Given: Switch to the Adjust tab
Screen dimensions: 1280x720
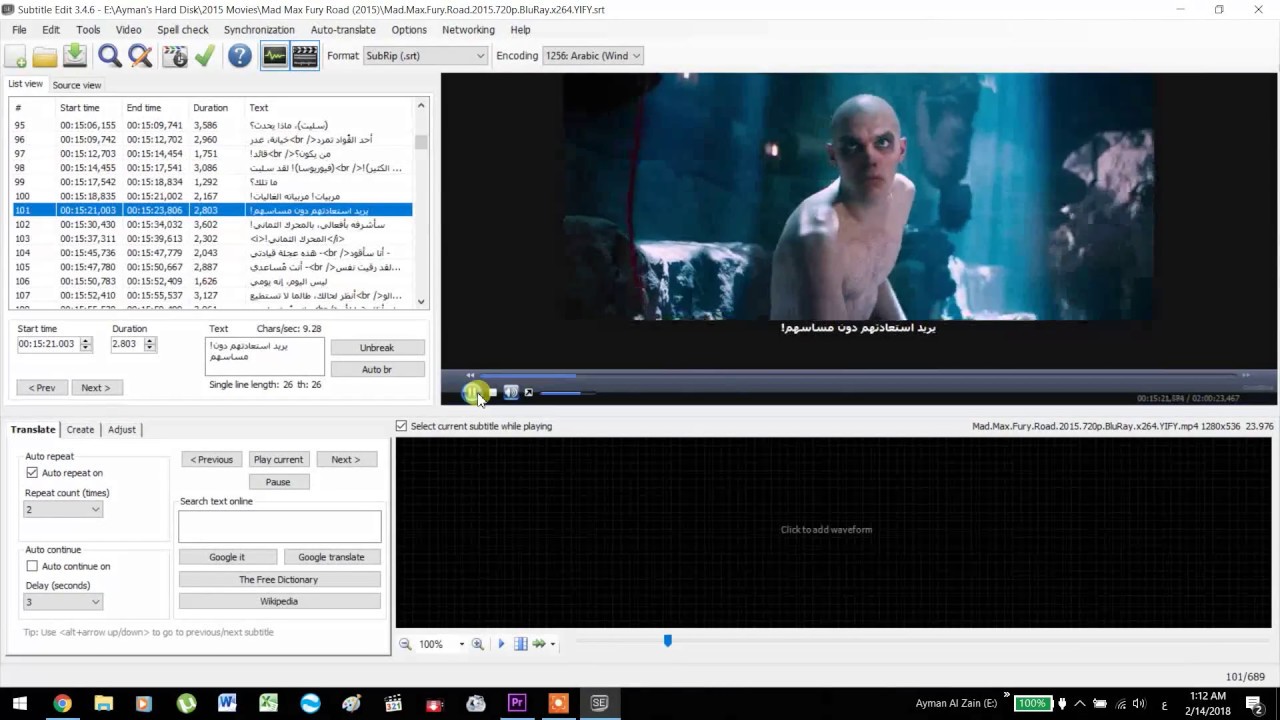Looking at the screenshot, I should [122, 429].
